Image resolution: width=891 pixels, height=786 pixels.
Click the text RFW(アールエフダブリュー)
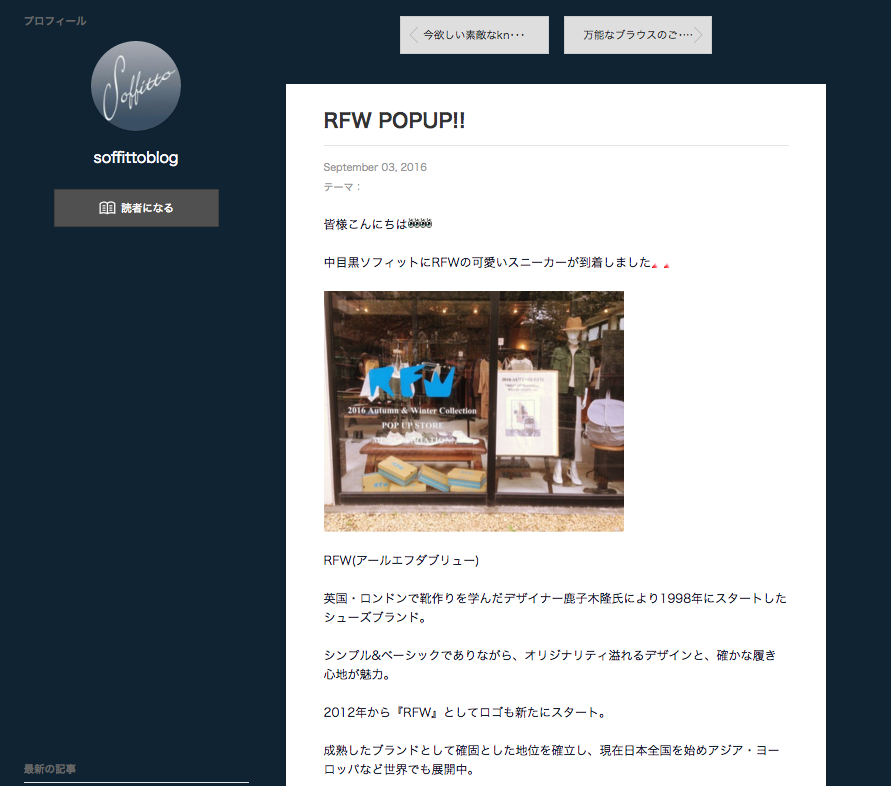click(x=401, y=560)
